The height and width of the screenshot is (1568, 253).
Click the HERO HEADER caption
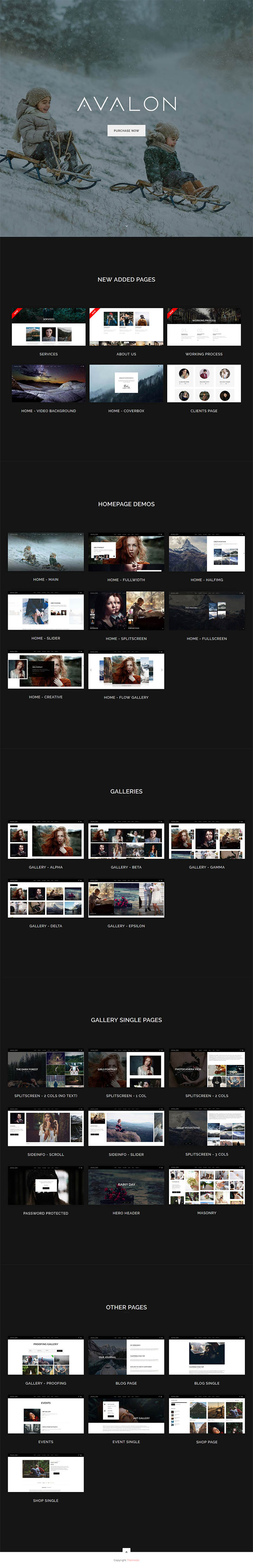(126, 1213)
